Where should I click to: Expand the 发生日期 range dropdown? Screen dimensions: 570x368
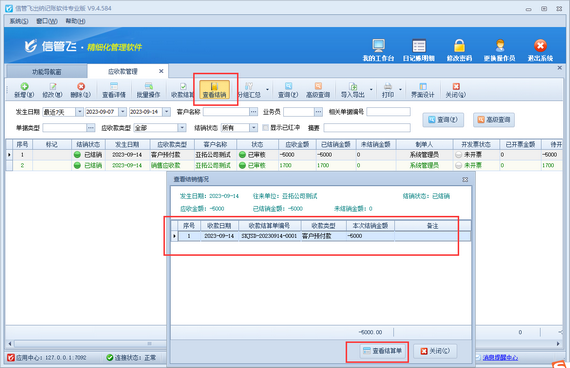click(x=79, y=112)
